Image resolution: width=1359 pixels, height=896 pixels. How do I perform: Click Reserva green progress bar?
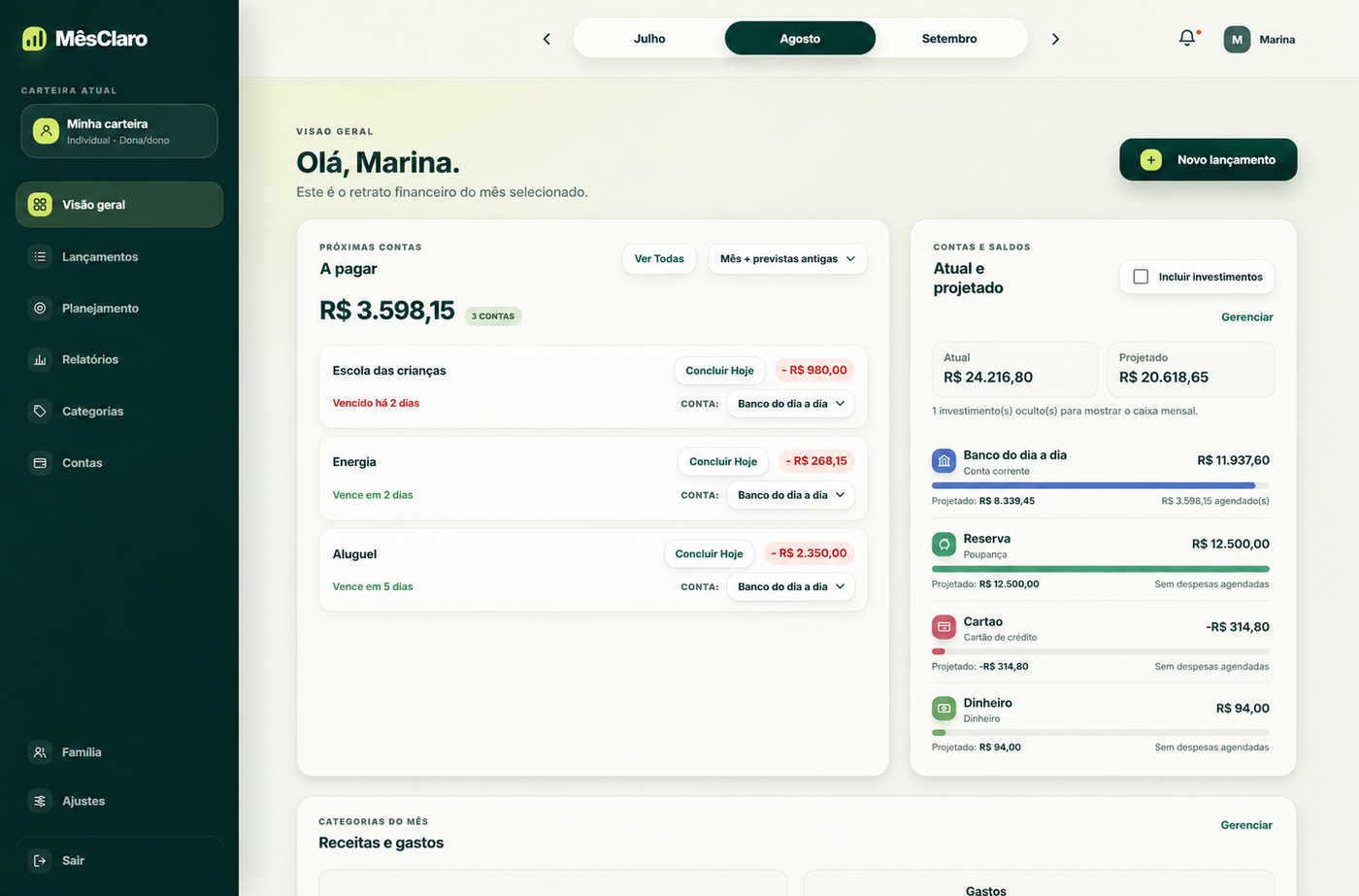(x=1101, y=569)
